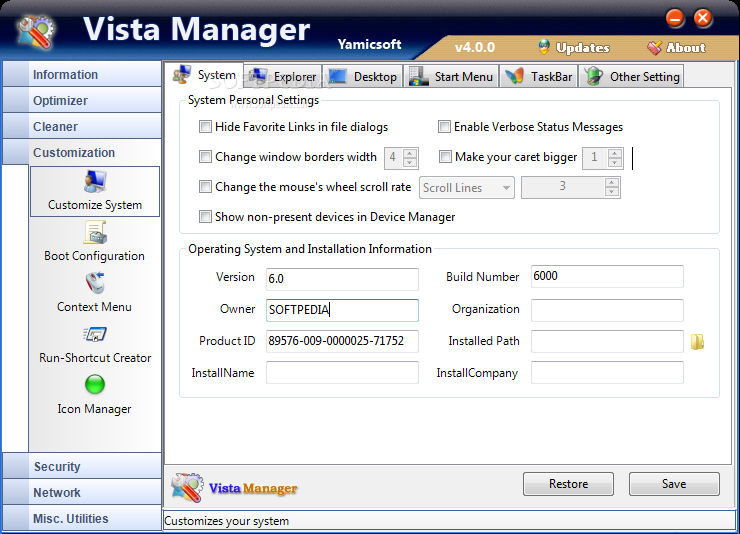Enable Verbose Status Messages checkbox
The width and height of the screenshot is (740, 534).
(x=444, y=126)
